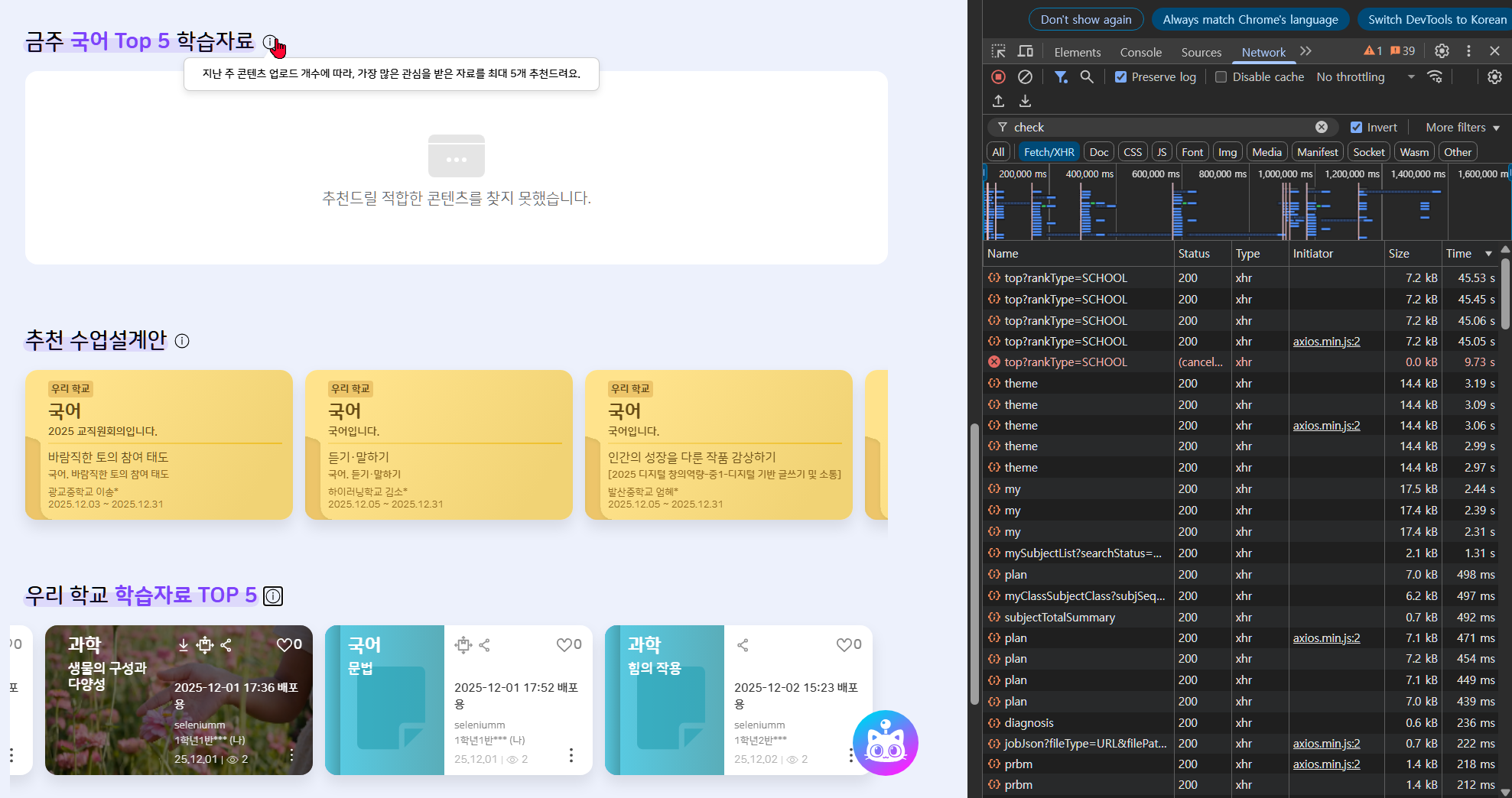Screen dimensions: 1512x798
Task: Open the No throttling dropdown
Action: (1364, 76)
